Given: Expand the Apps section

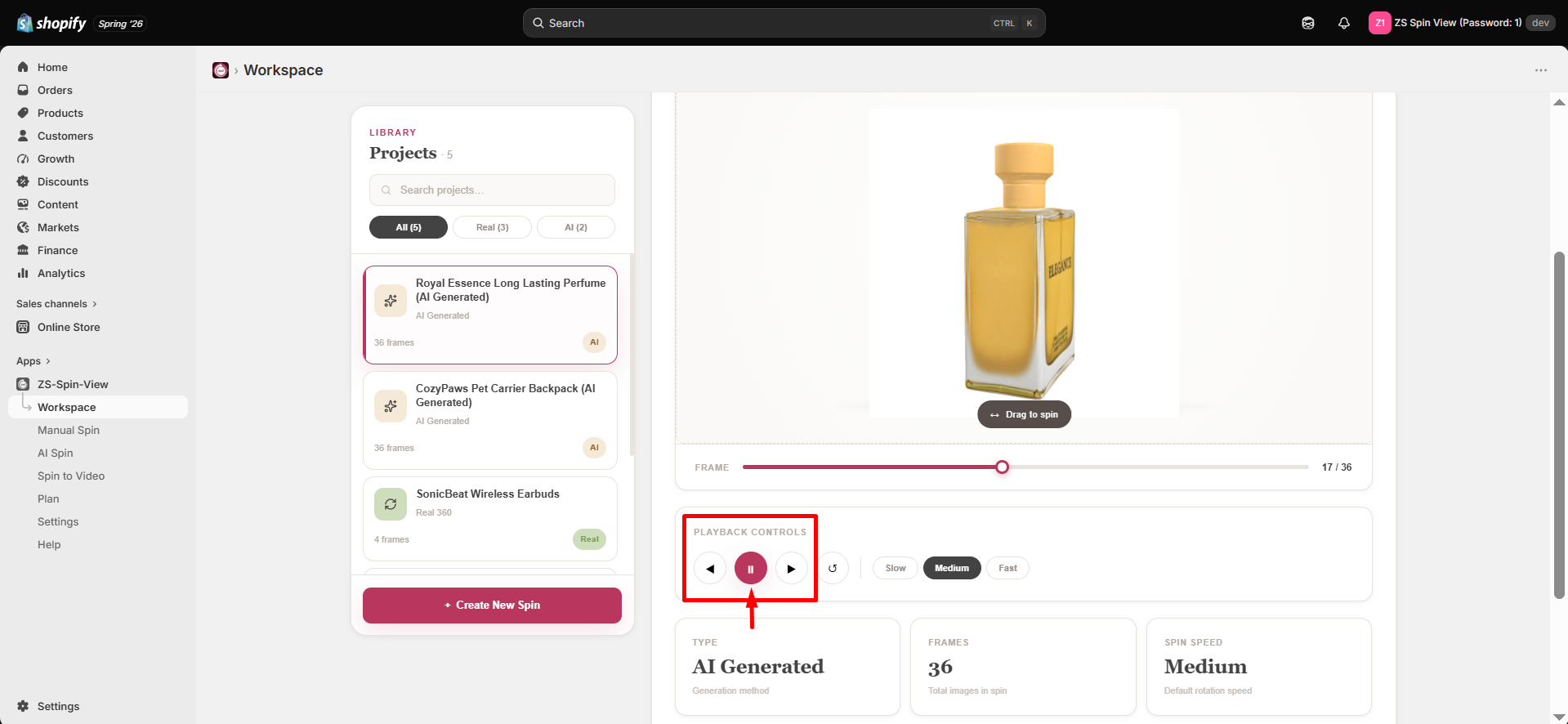Looking at the screenshot, I should pyautogui.click(x=34, y=361).
